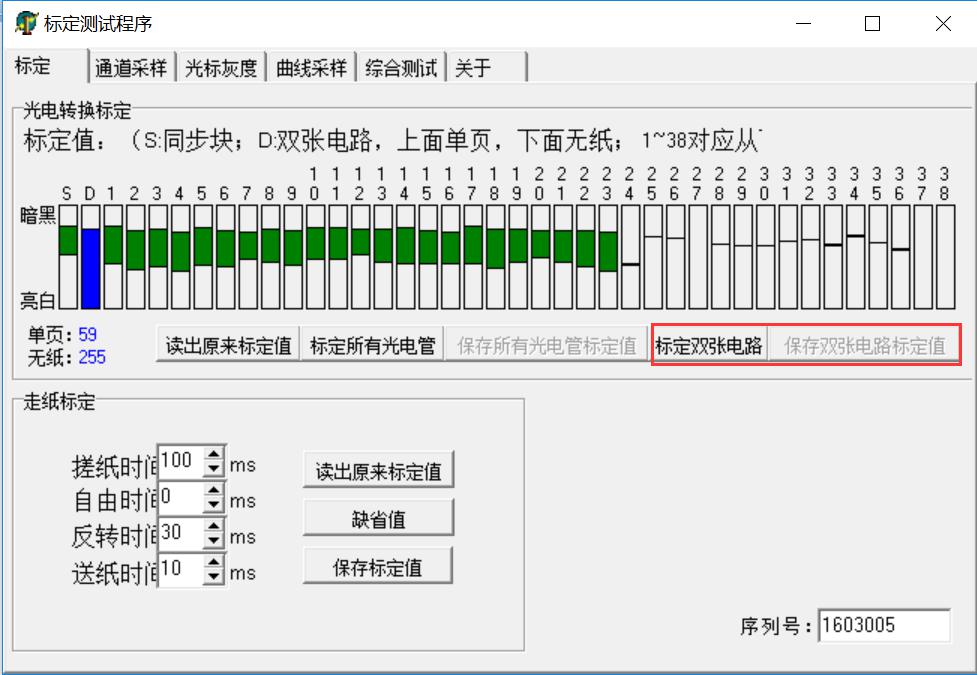Click the 序列号 field showing 1603005
The width and height of the screenshot is (977, 675).
click(x=884, y=625)
